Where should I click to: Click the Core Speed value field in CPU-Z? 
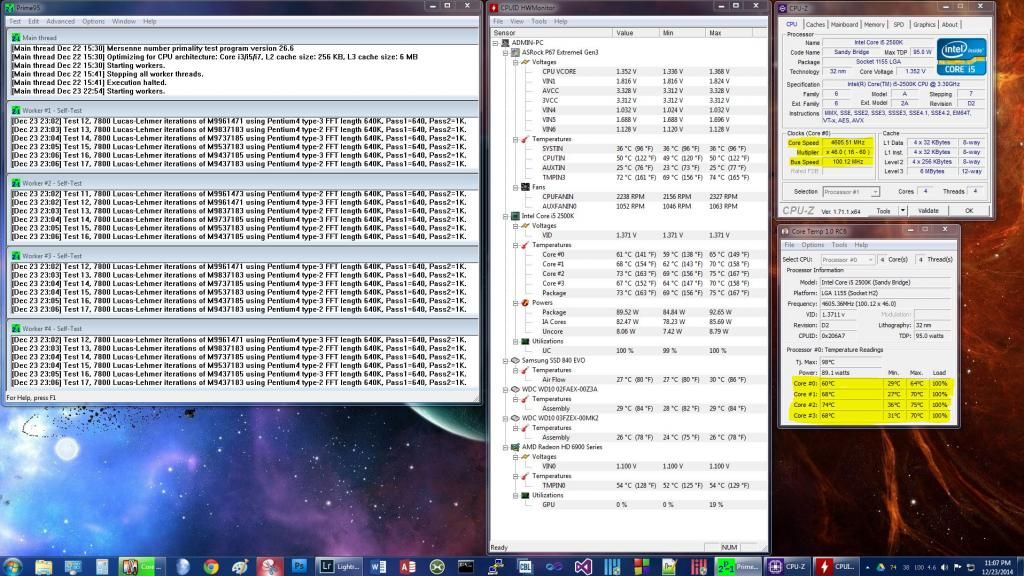tap(847, 142)
